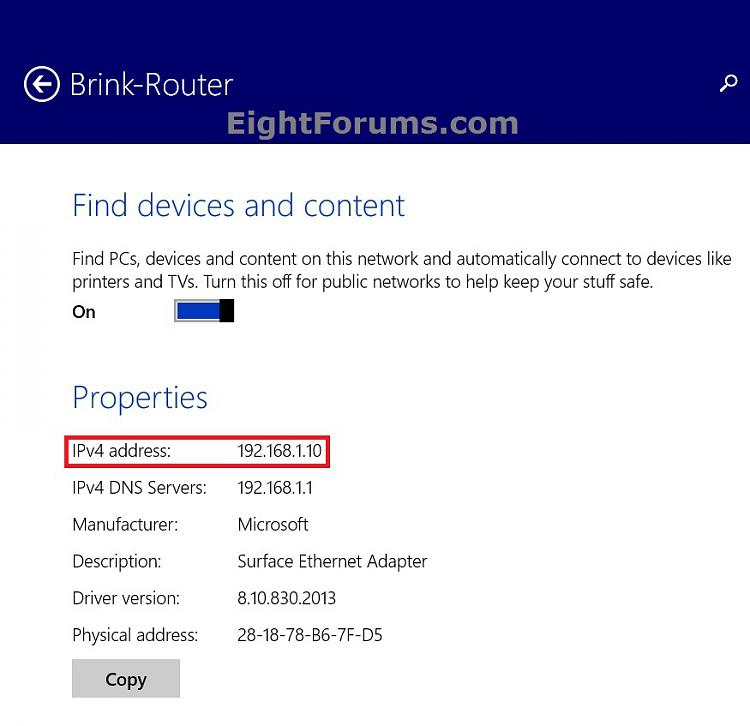Click the EightForums.com watermark text

[373, 123]
